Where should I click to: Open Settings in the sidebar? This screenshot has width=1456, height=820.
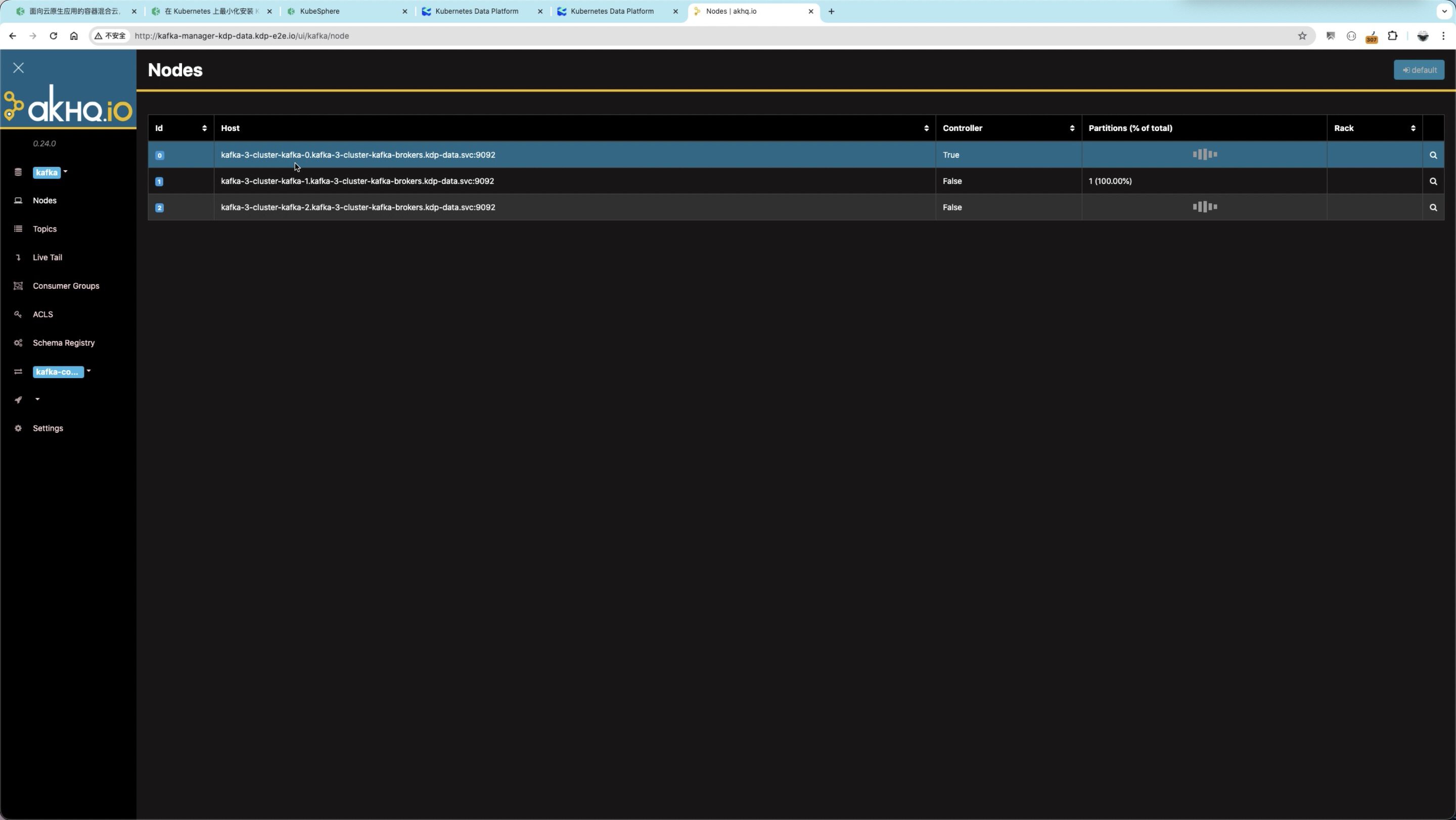click(x=48, y=428)
